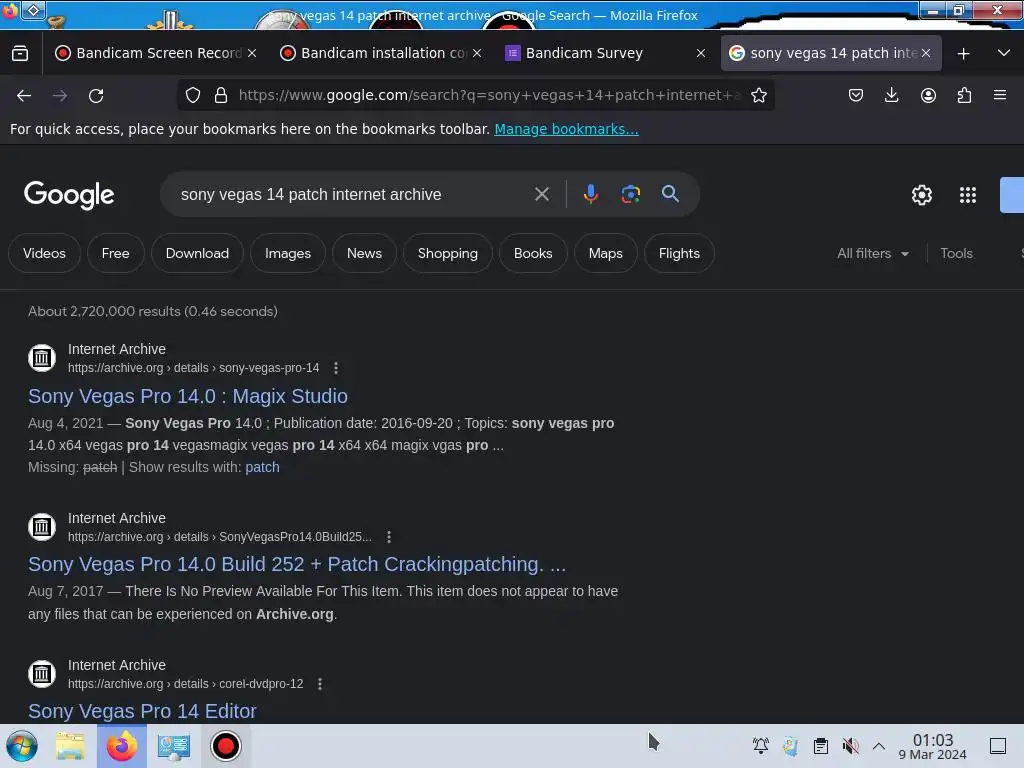Close the Bandicam Survey tab
Viewport: 1024px width, 768px height.
[701, 53]
